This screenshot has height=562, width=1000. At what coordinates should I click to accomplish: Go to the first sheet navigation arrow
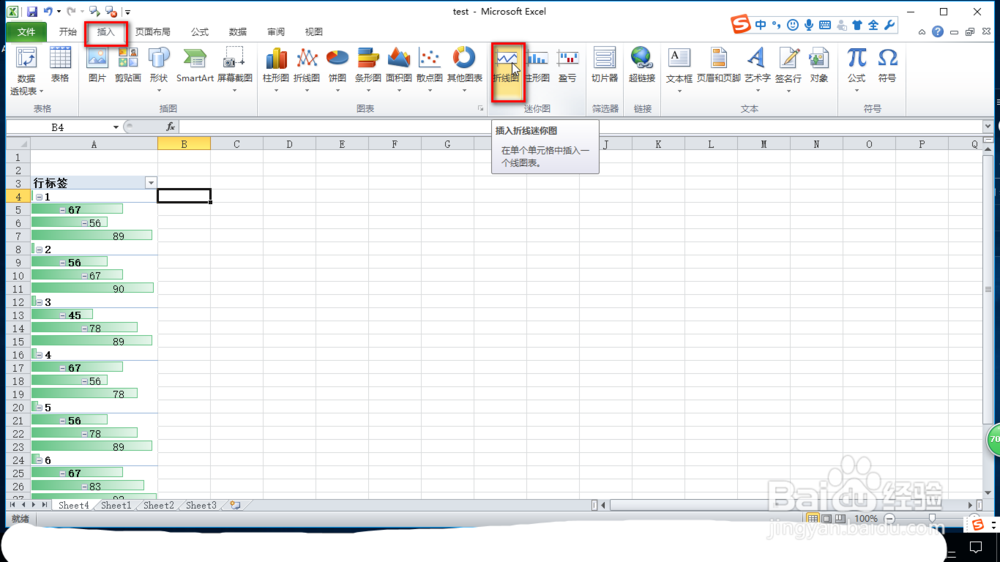12,505
